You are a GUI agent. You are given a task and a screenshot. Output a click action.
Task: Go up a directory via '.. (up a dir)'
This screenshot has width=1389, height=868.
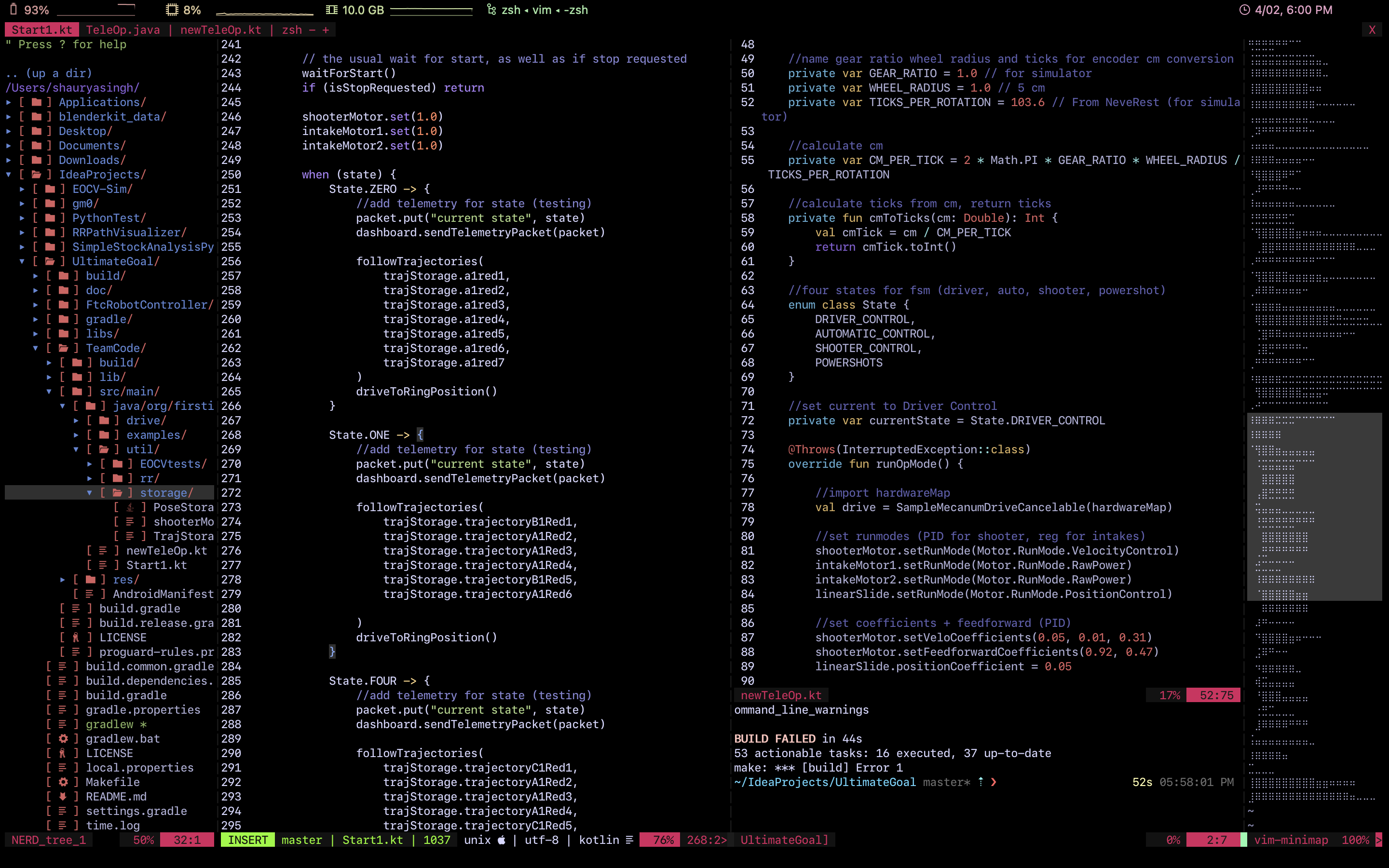[49, 73]
